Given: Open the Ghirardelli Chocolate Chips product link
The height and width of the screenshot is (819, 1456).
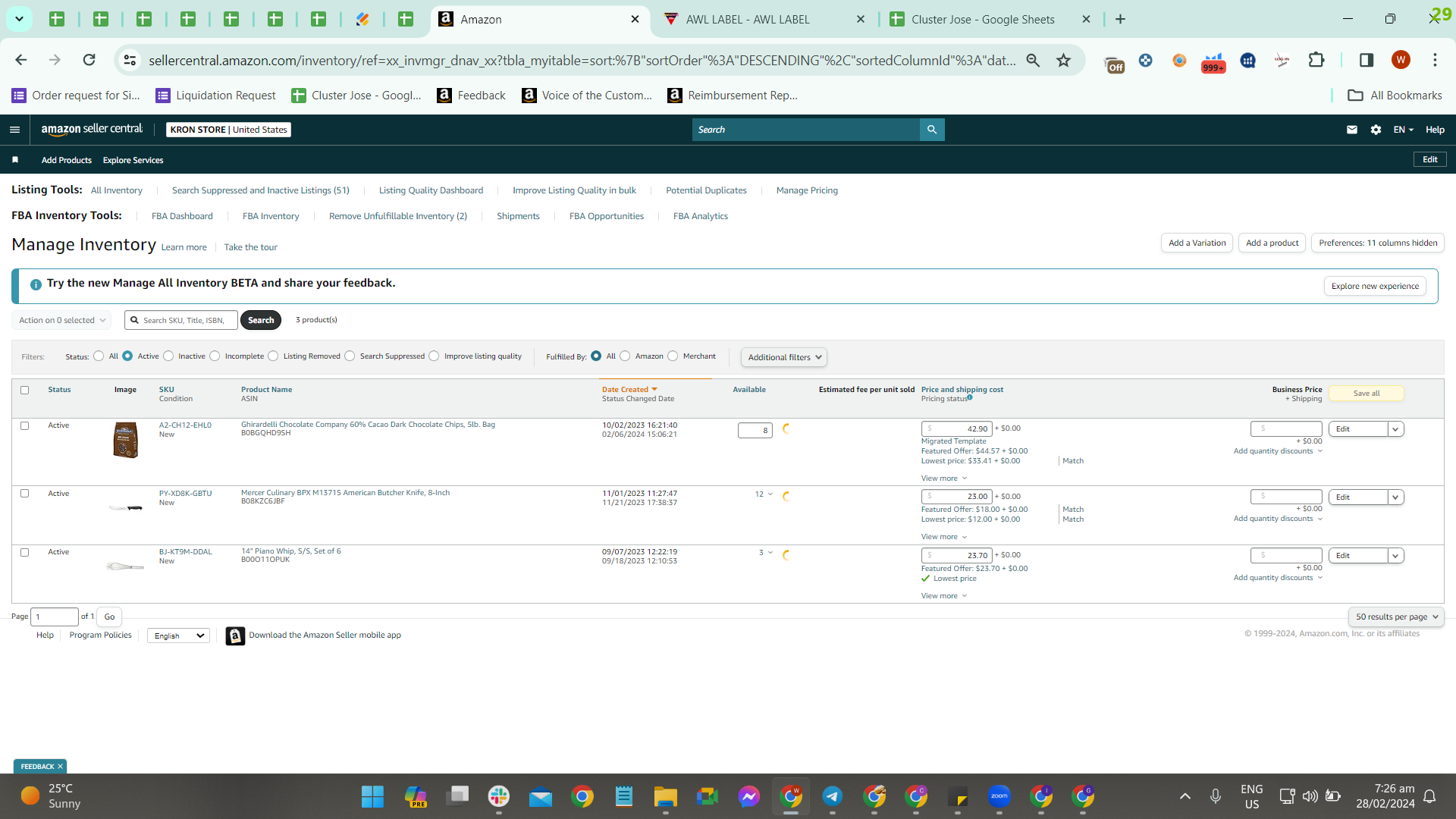Looking at the screenshot, I should pos(368,425).
